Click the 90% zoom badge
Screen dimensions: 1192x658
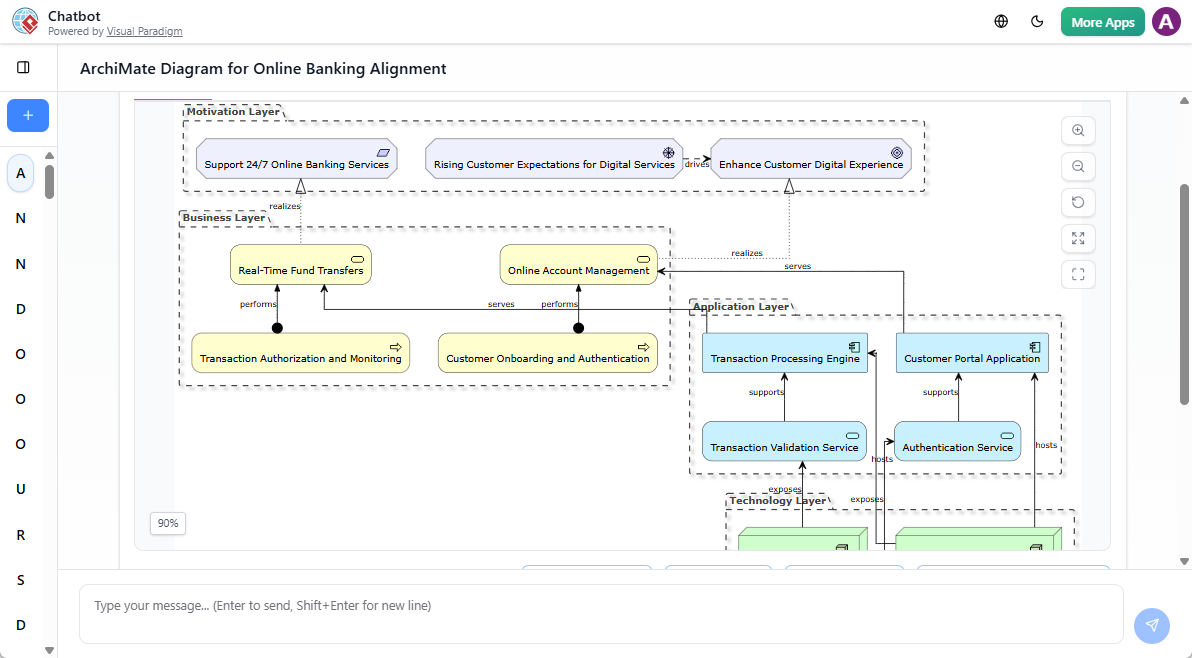click(167, 523)
